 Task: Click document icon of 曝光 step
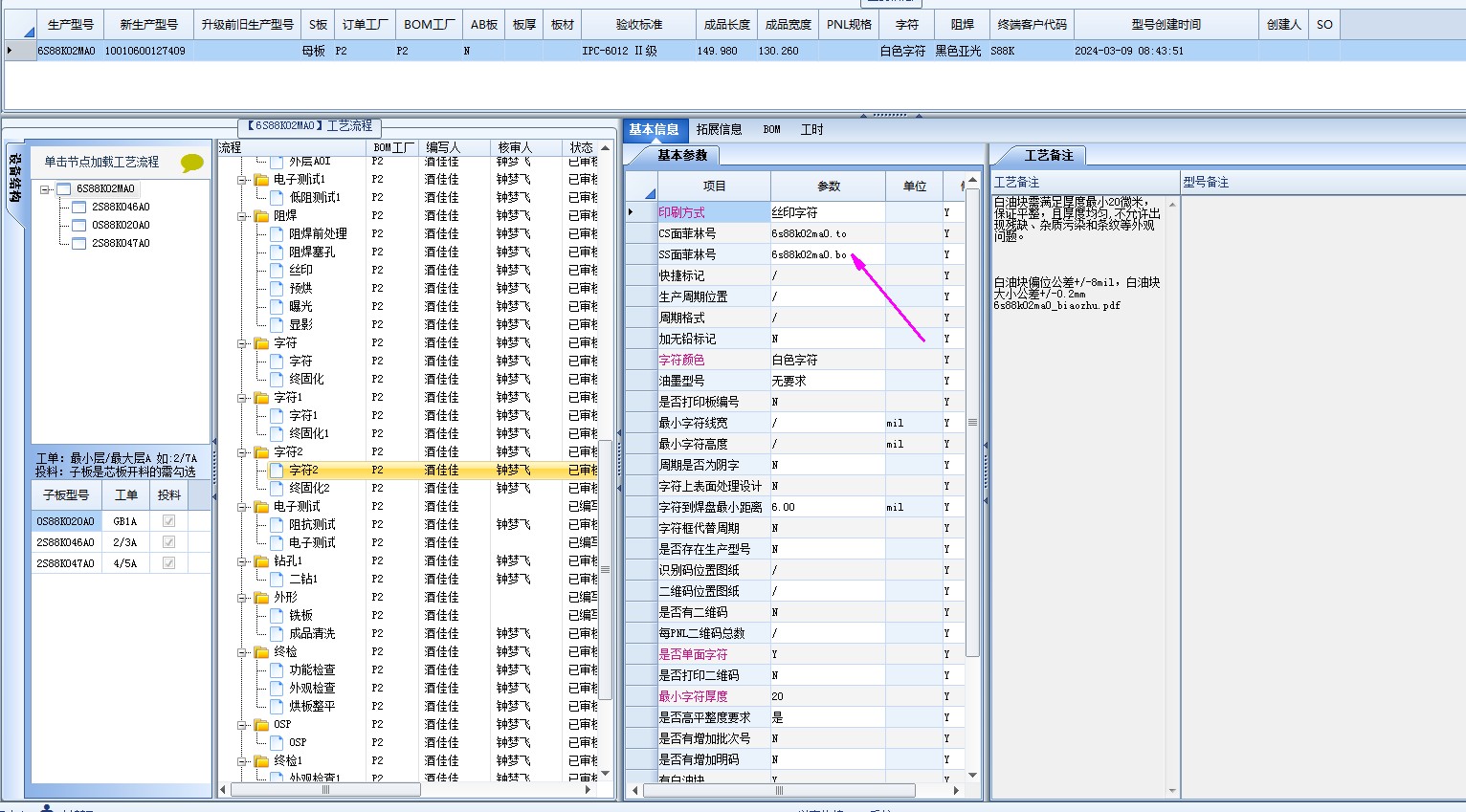278,306
